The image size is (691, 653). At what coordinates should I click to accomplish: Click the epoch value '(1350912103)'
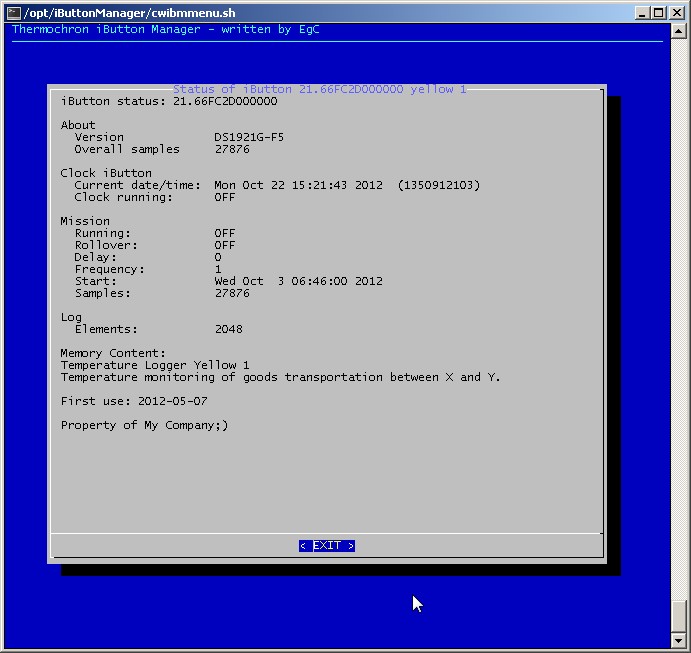(x=439, y=185)
